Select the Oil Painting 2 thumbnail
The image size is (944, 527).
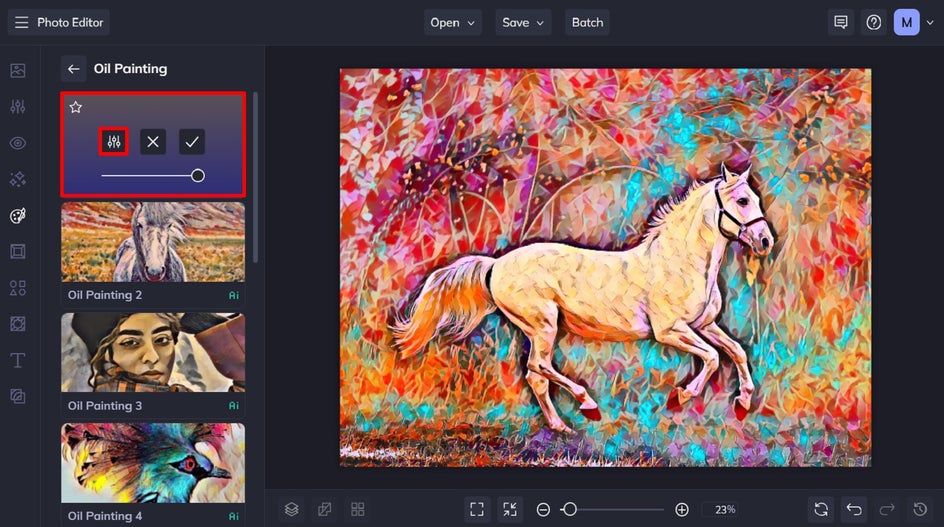pos(153,242)
